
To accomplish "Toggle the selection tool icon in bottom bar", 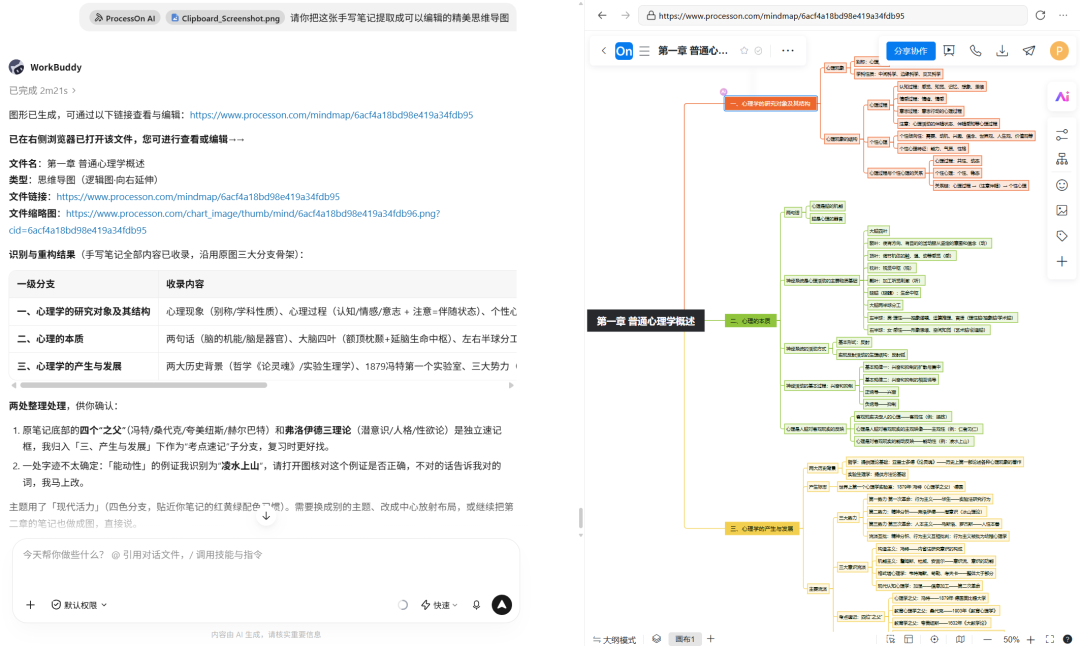I will (x=891, y=639).
